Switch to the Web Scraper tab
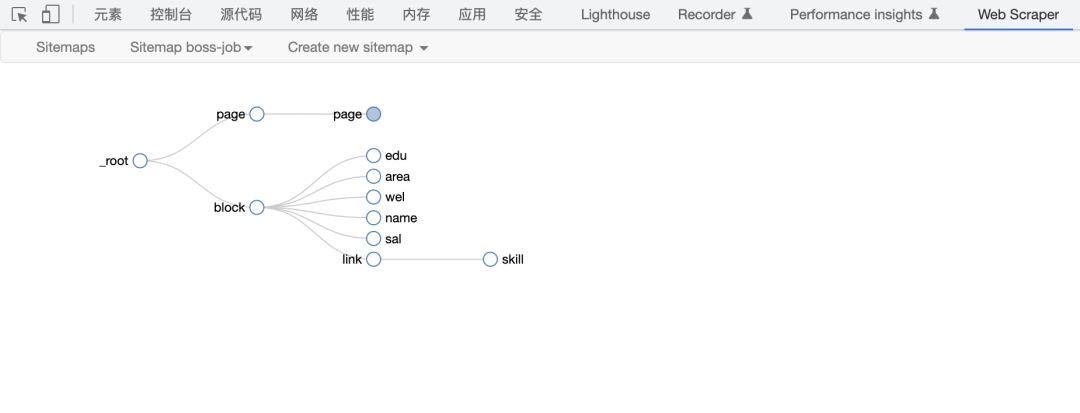 (1018, 15)
